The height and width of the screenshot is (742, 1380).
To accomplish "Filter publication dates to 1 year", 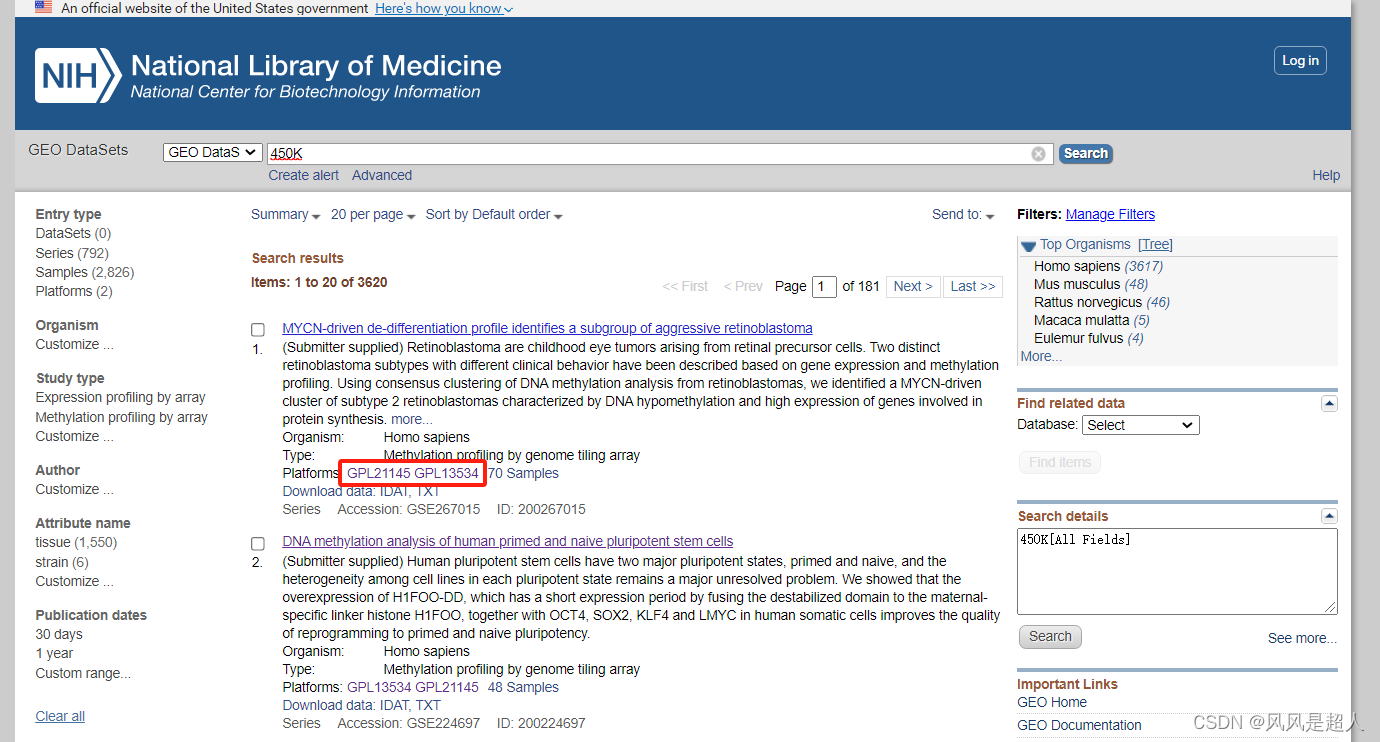I will click(54, 653).
